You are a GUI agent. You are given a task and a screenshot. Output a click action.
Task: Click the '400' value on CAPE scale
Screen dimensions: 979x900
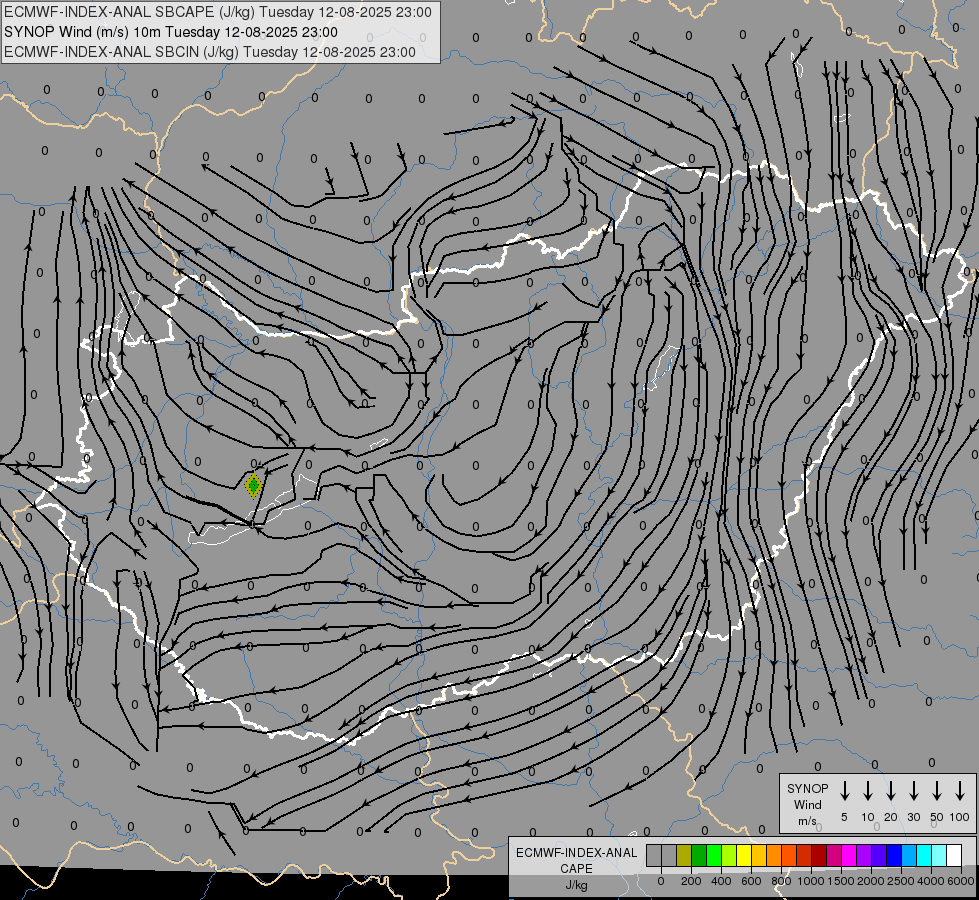(x=721, y=881)
